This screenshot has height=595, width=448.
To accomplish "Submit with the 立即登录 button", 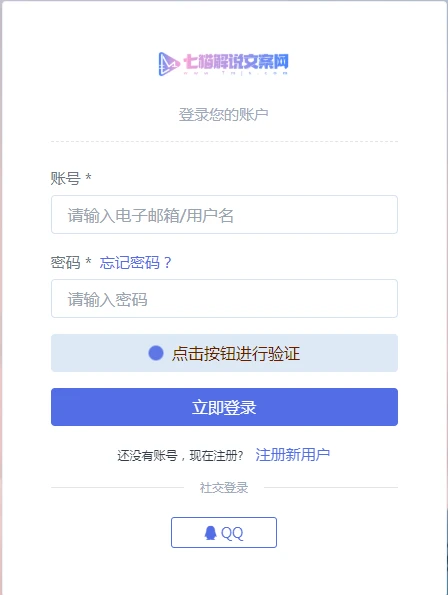I will pyautogui.click(x=224, y=407).
